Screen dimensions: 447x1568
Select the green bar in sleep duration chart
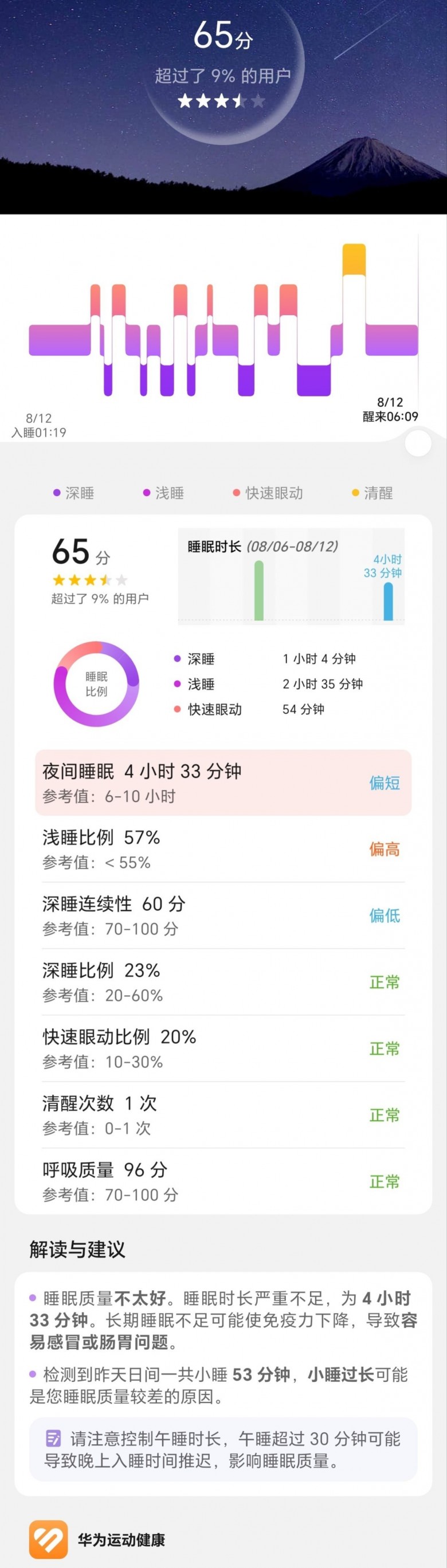click(x=259, y=591)
